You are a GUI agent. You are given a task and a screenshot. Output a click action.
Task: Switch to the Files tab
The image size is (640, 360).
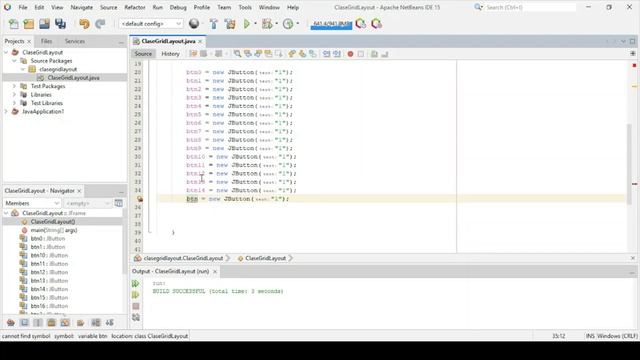[x=47, y=41]
